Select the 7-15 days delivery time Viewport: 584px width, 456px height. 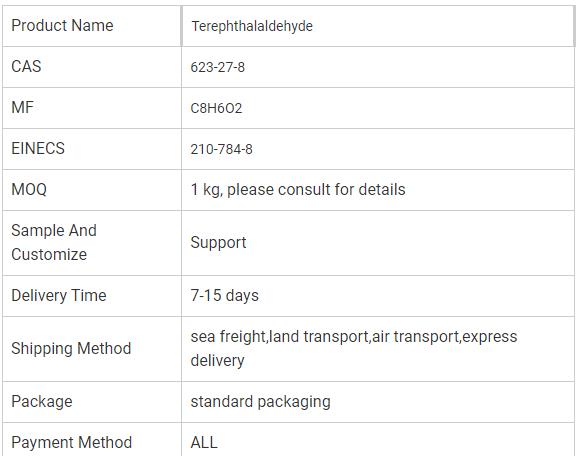coord(225,295)
